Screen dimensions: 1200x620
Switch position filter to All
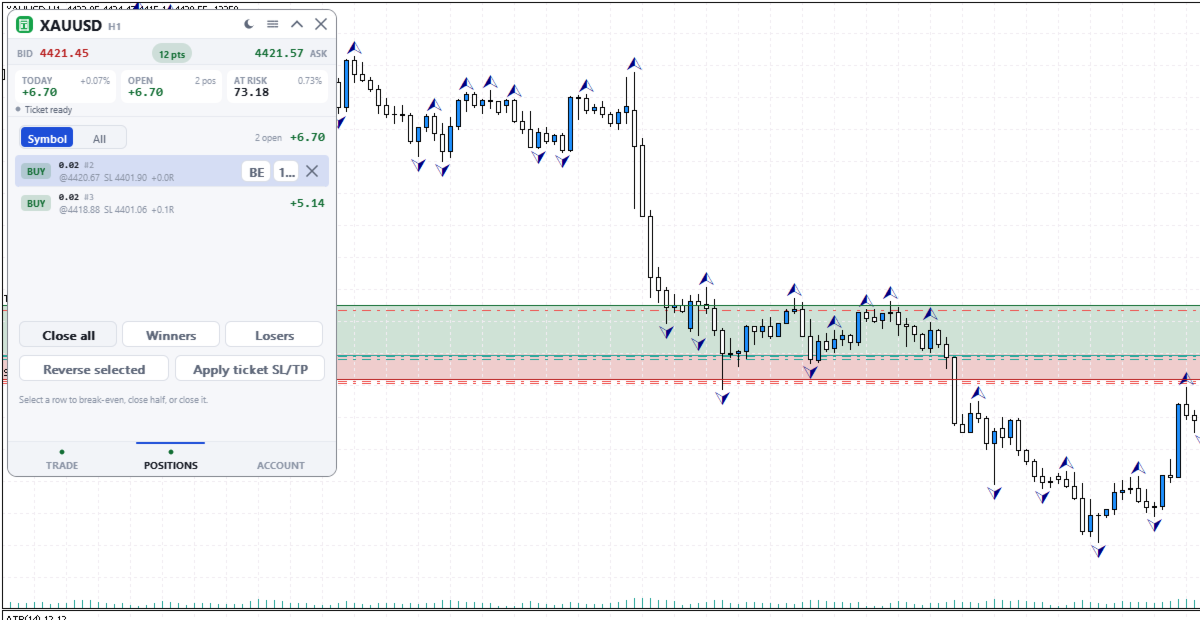coord(99,139)
